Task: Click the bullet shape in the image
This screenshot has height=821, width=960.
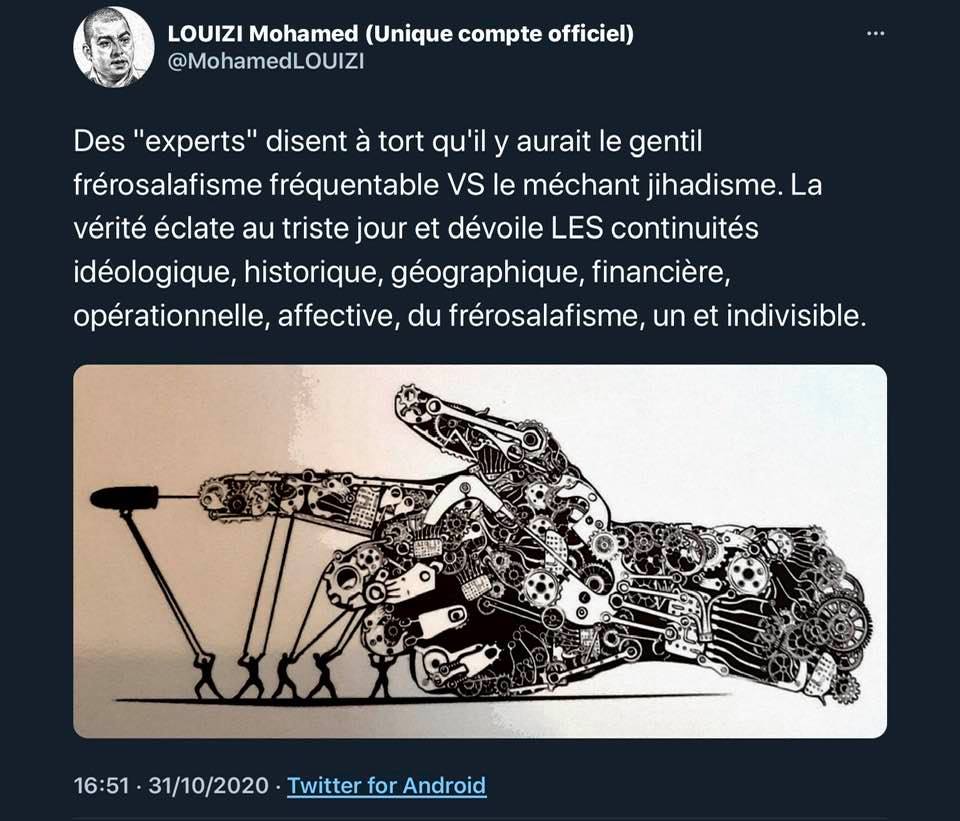Action: tap(124, 497)
